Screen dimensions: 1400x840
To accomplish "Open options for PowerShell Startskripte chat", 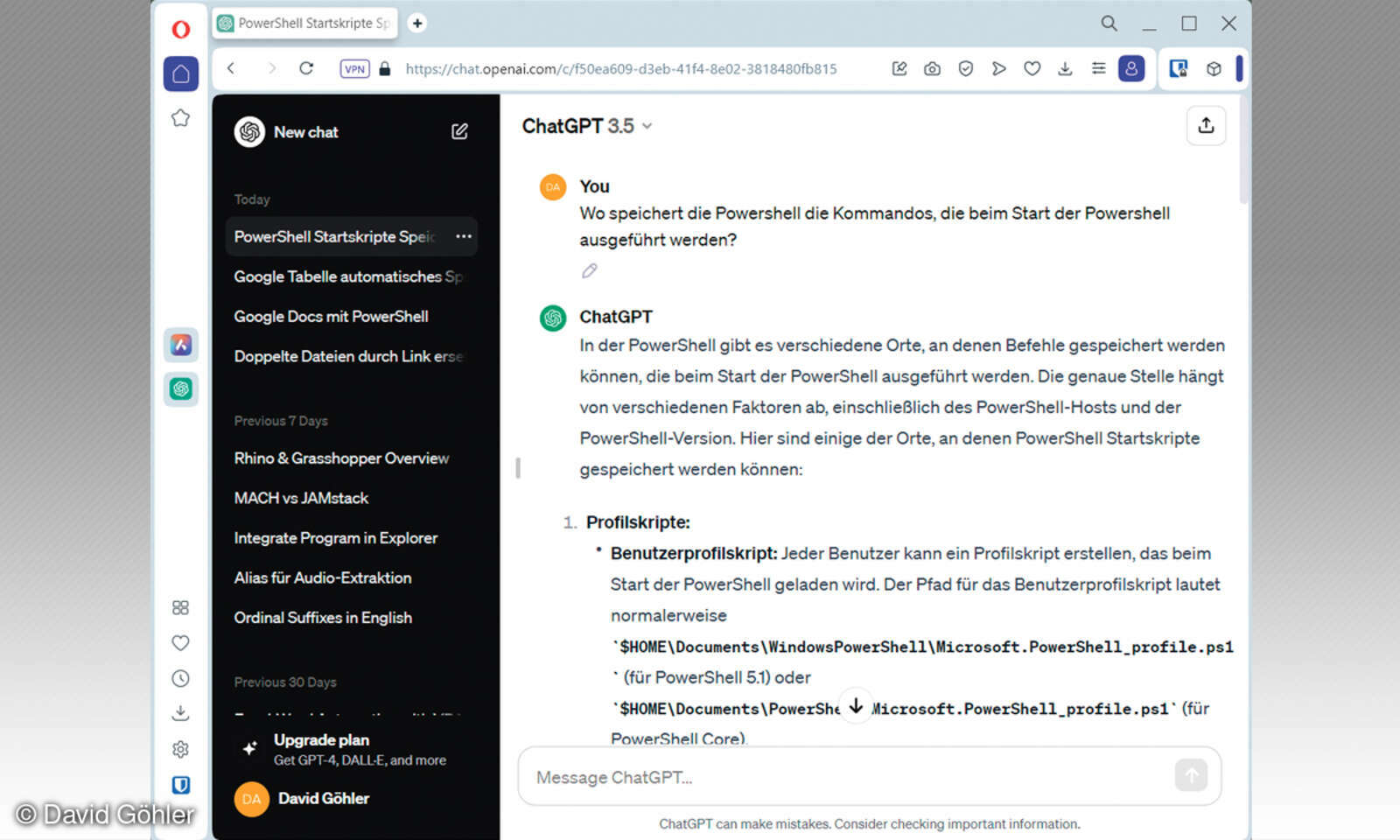I will click(x=463, y=236).
